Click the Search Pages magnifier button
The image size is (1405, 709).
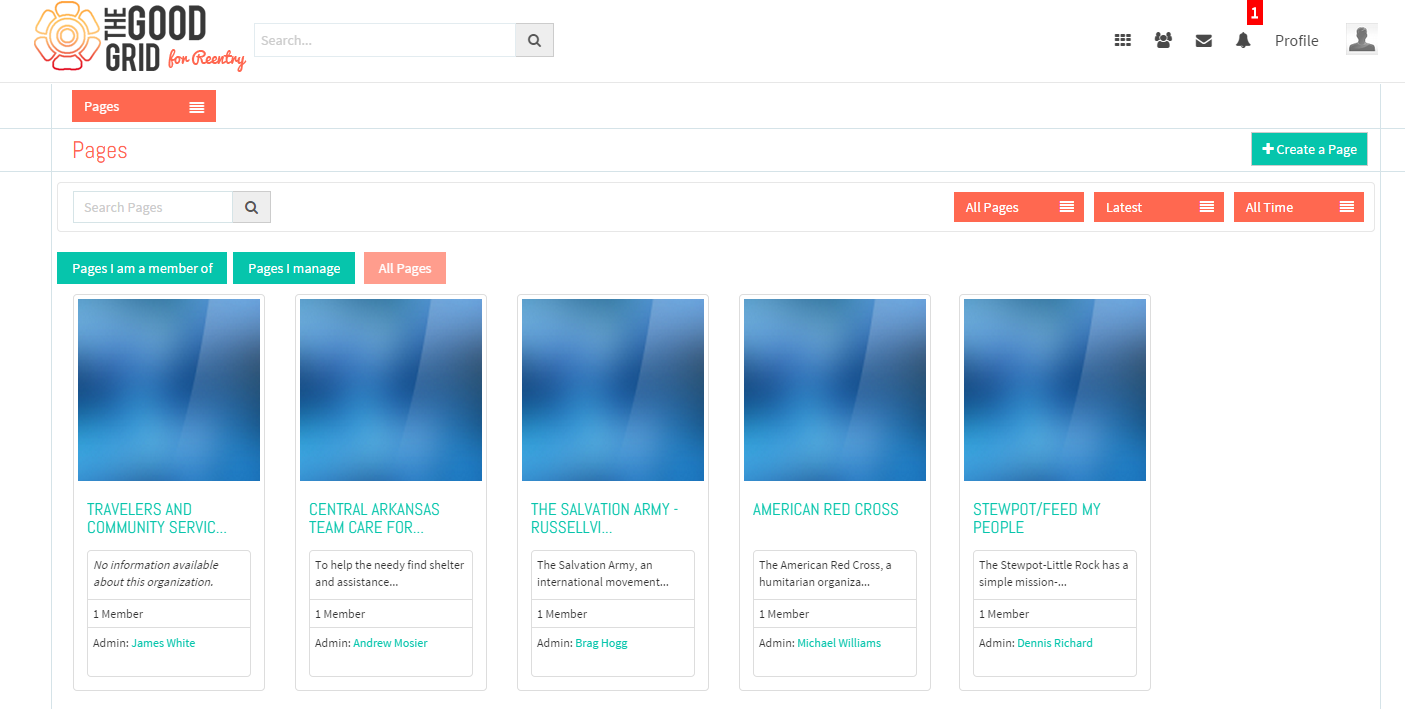point(252,207)
